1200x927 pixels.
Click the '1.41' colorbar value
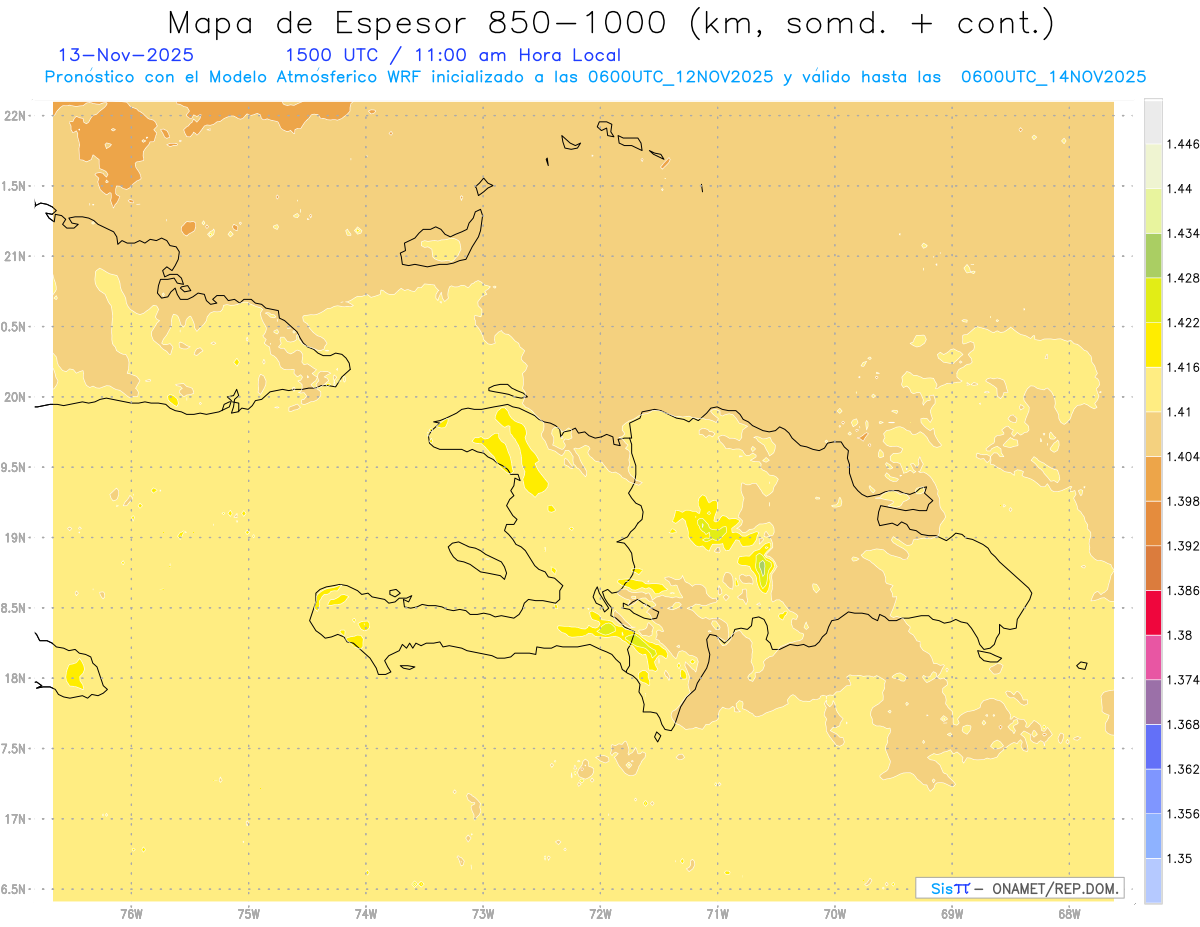1180,412
